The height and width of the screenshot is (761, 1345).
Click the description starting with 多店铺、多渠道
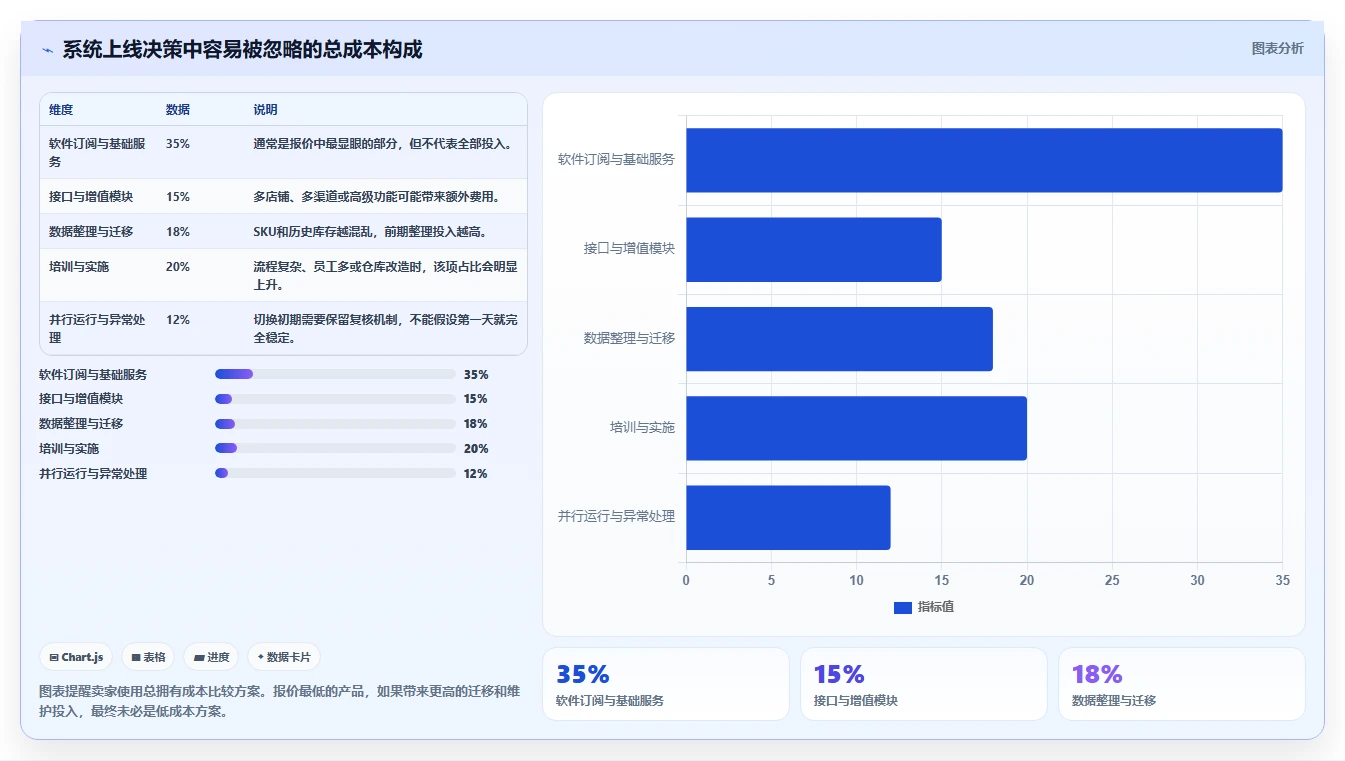377,197
